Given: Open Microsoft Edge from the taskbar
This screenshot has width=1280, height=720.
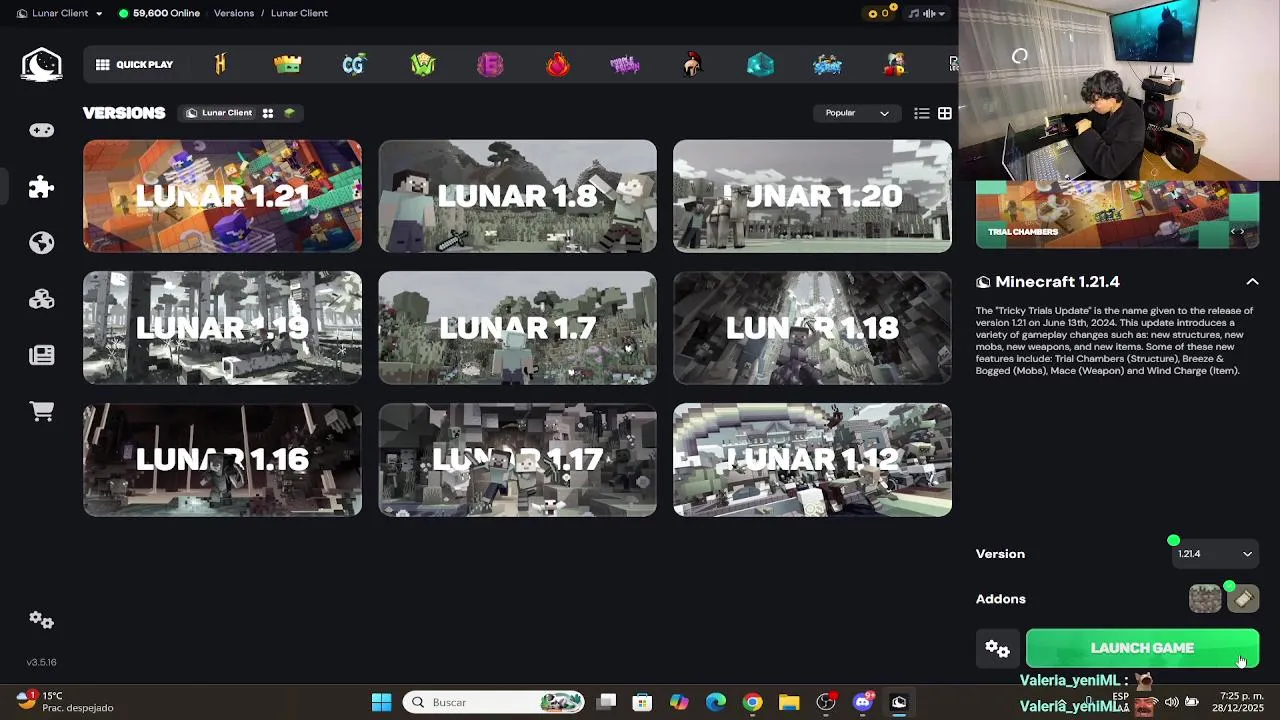Looking at the screenshot, I should click(716, 702).
